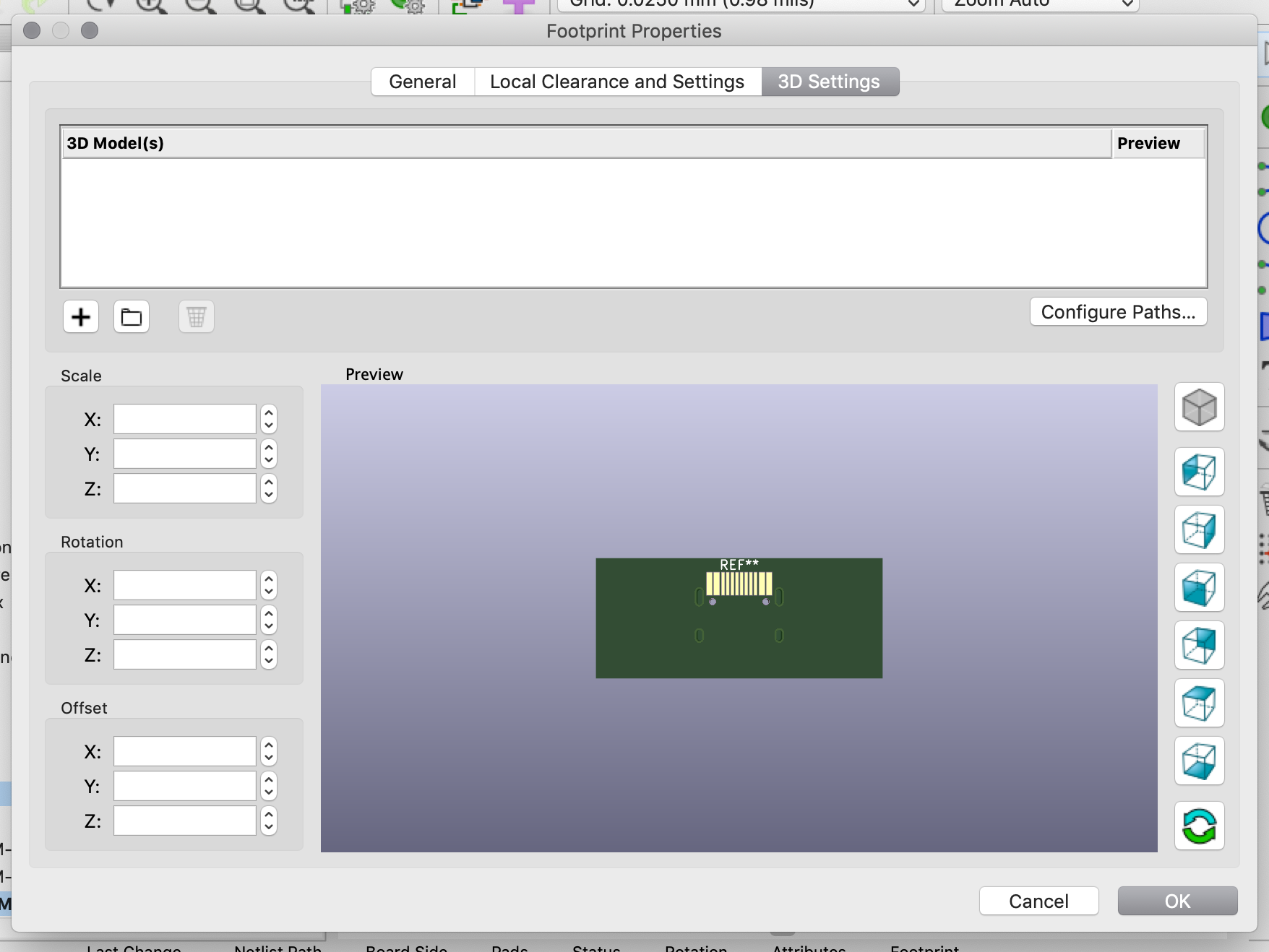Select the right-face view cube icon
Screen dimensions: 1269x952
[x=1199, y=529]
